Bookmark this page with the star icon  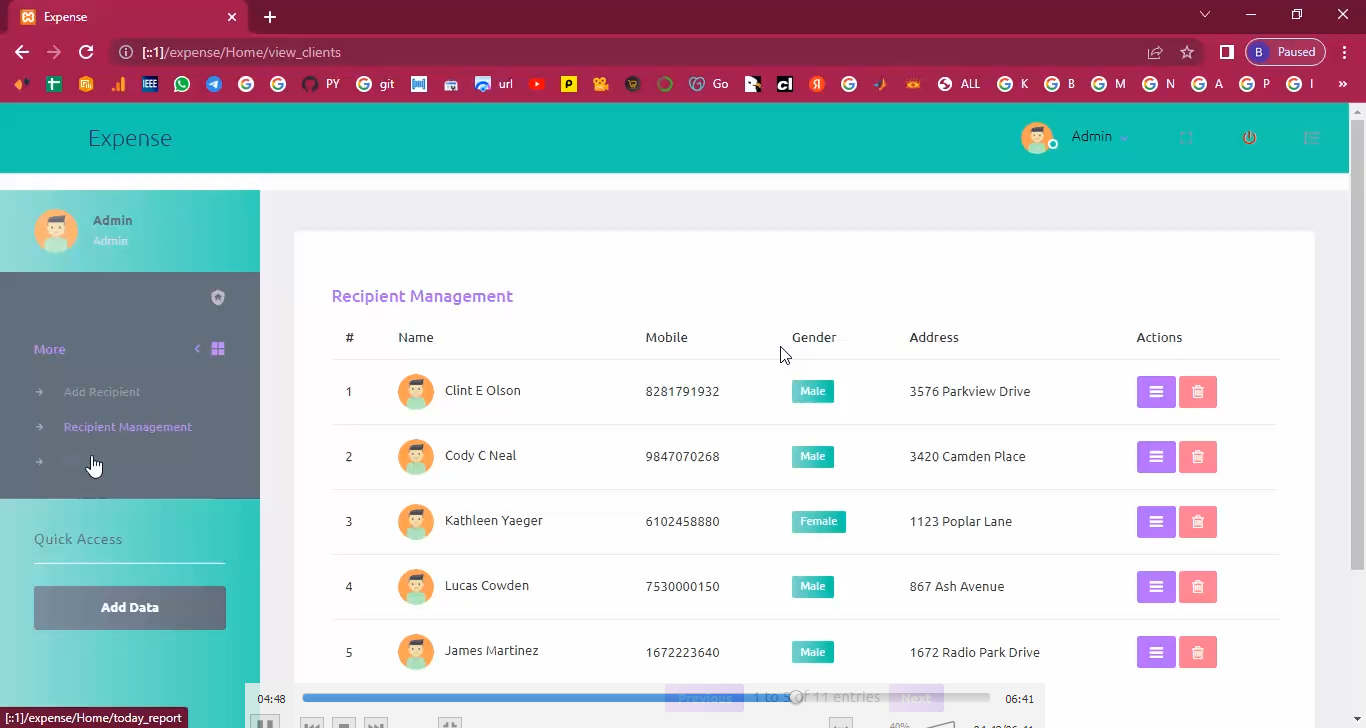click(x=1187, y=52)
